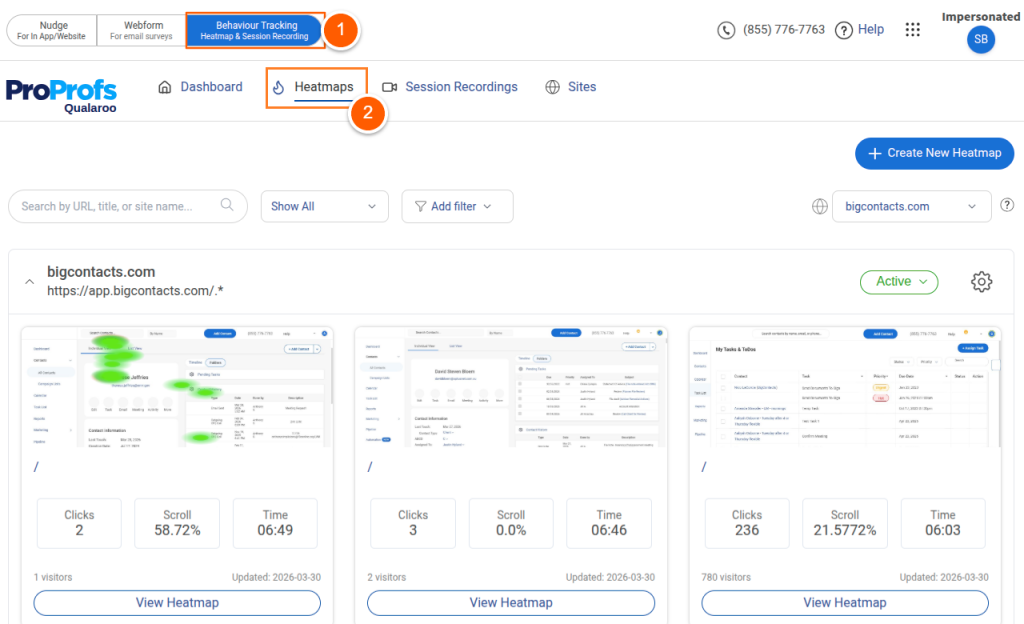Go to the Session Recordings tab
The width and height of the screenshot is (1024, 624).
(450, 87)
